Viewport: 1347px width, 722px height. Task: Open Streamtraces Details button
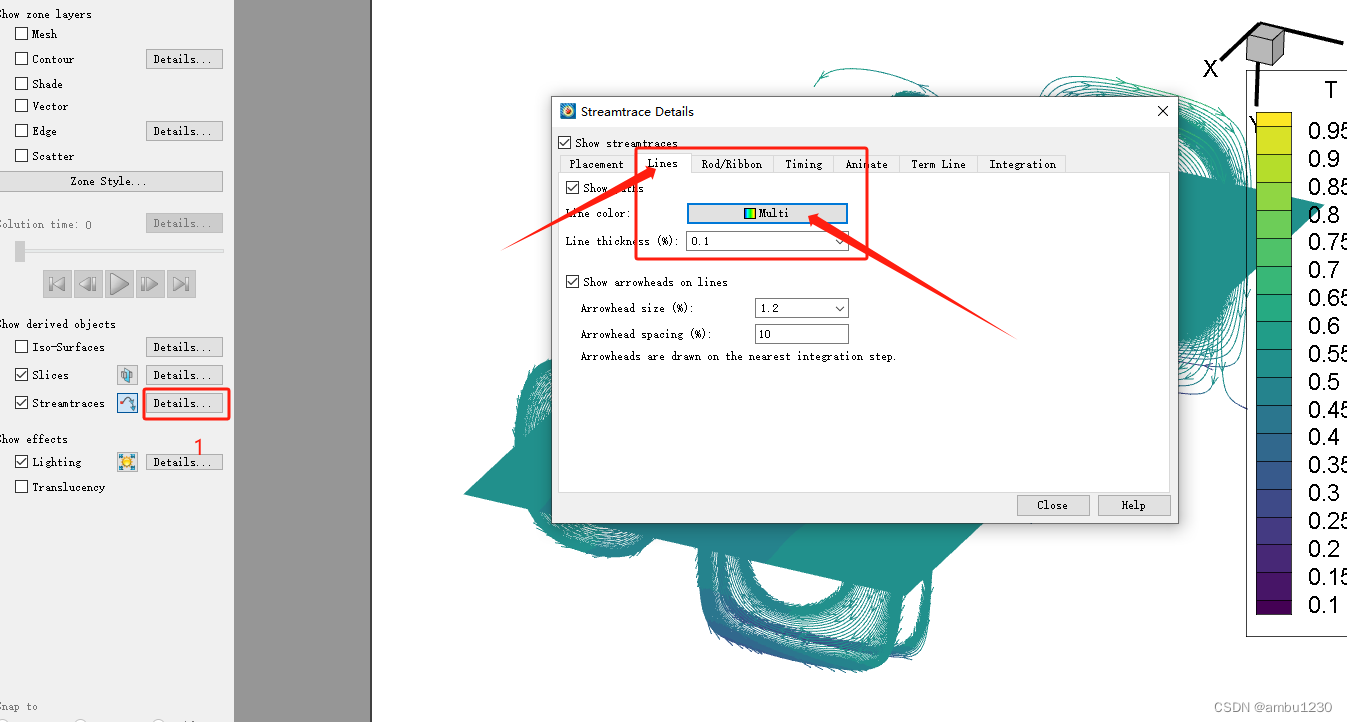pos(184,403)
